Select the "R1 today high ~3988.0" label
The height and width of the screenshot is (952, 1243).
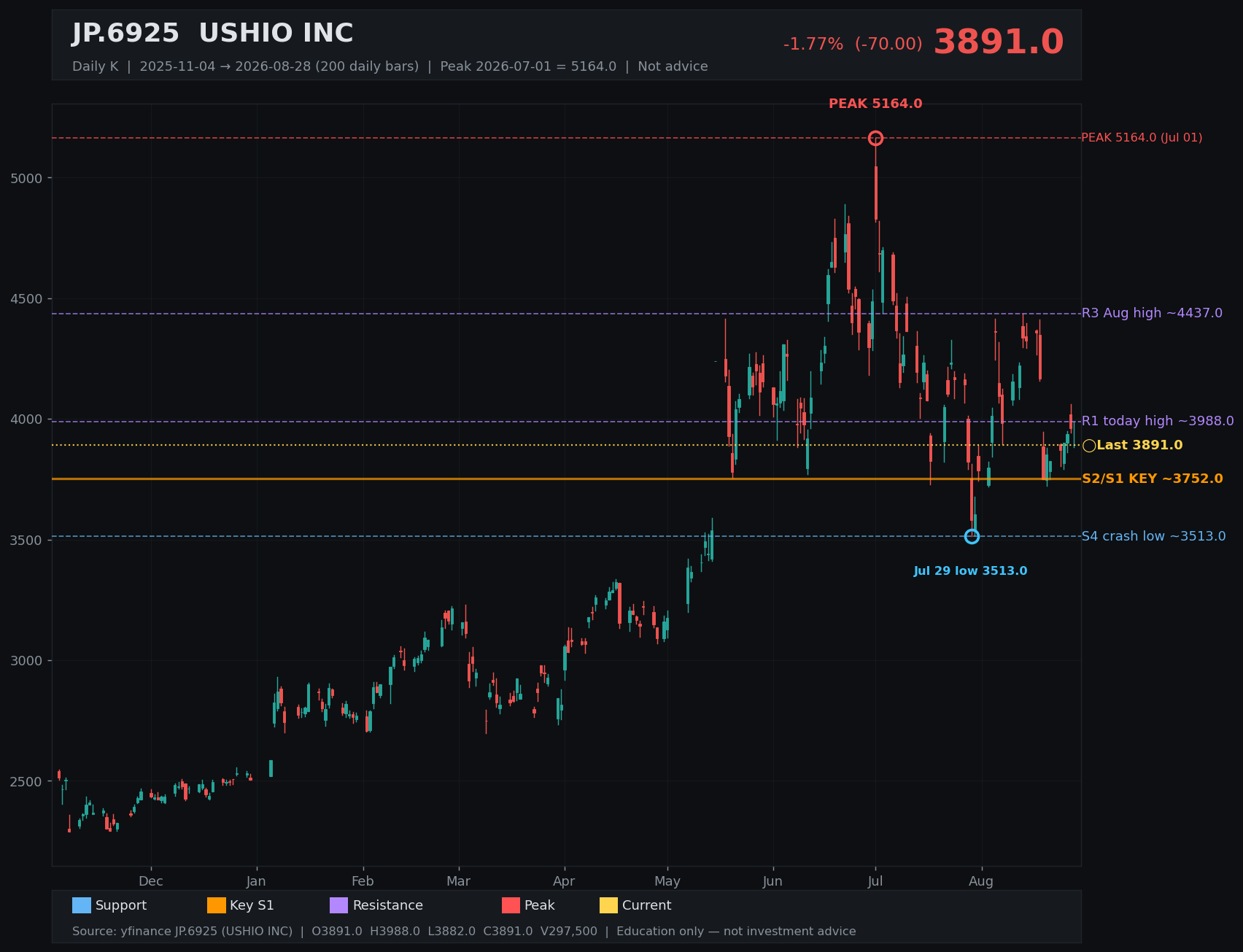tap(1158, 421)
